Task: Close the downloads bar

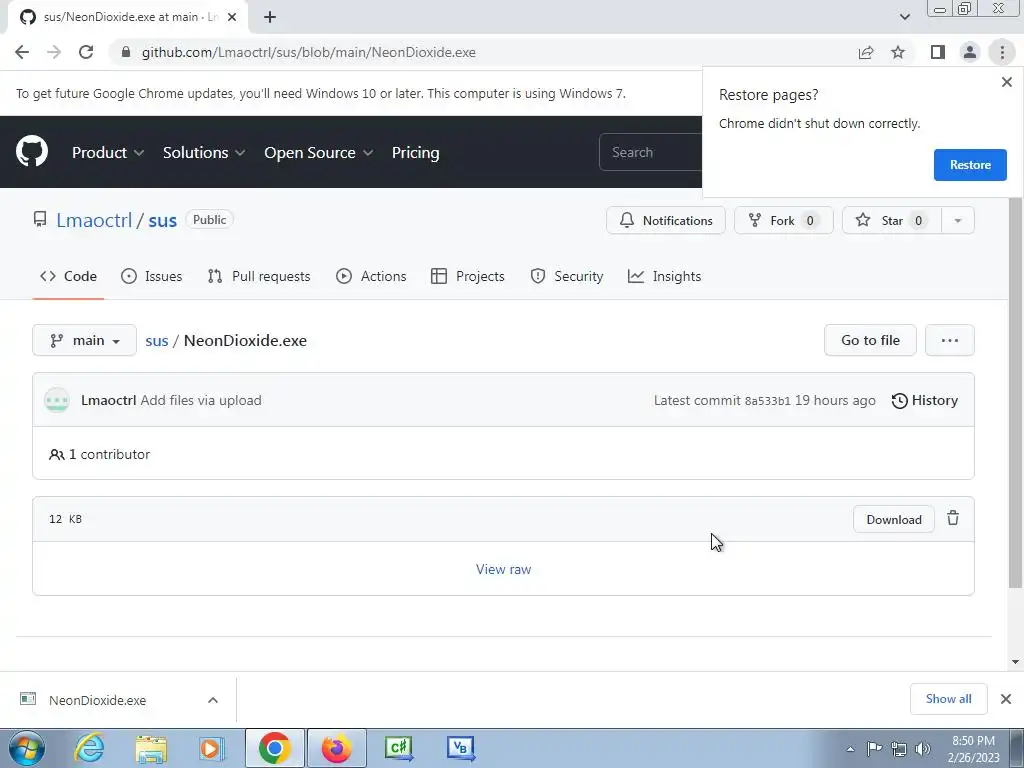Action: (x=1006, y=699)
